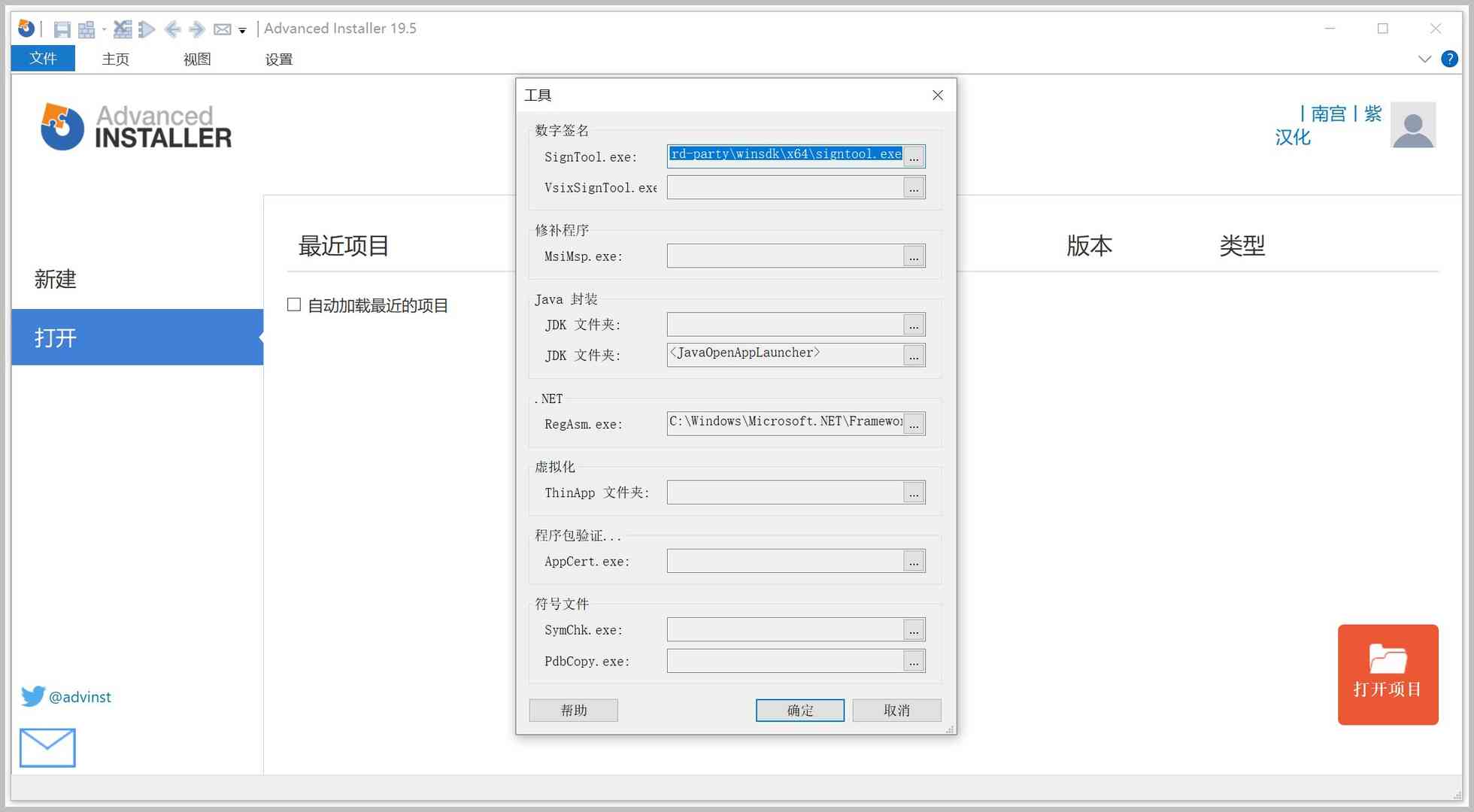Open the help question mark icon
This screenshot has height=812, width=1474.
[x=1449, y=59]
